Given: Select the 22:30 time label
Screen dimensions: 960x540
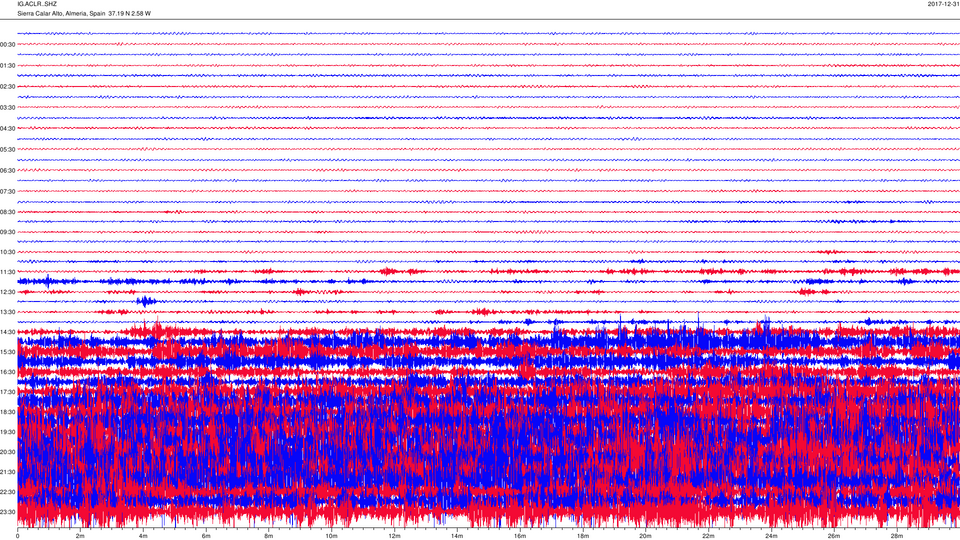Looking at the screenshot, I should pyautogui.click(x=8, y=492).
